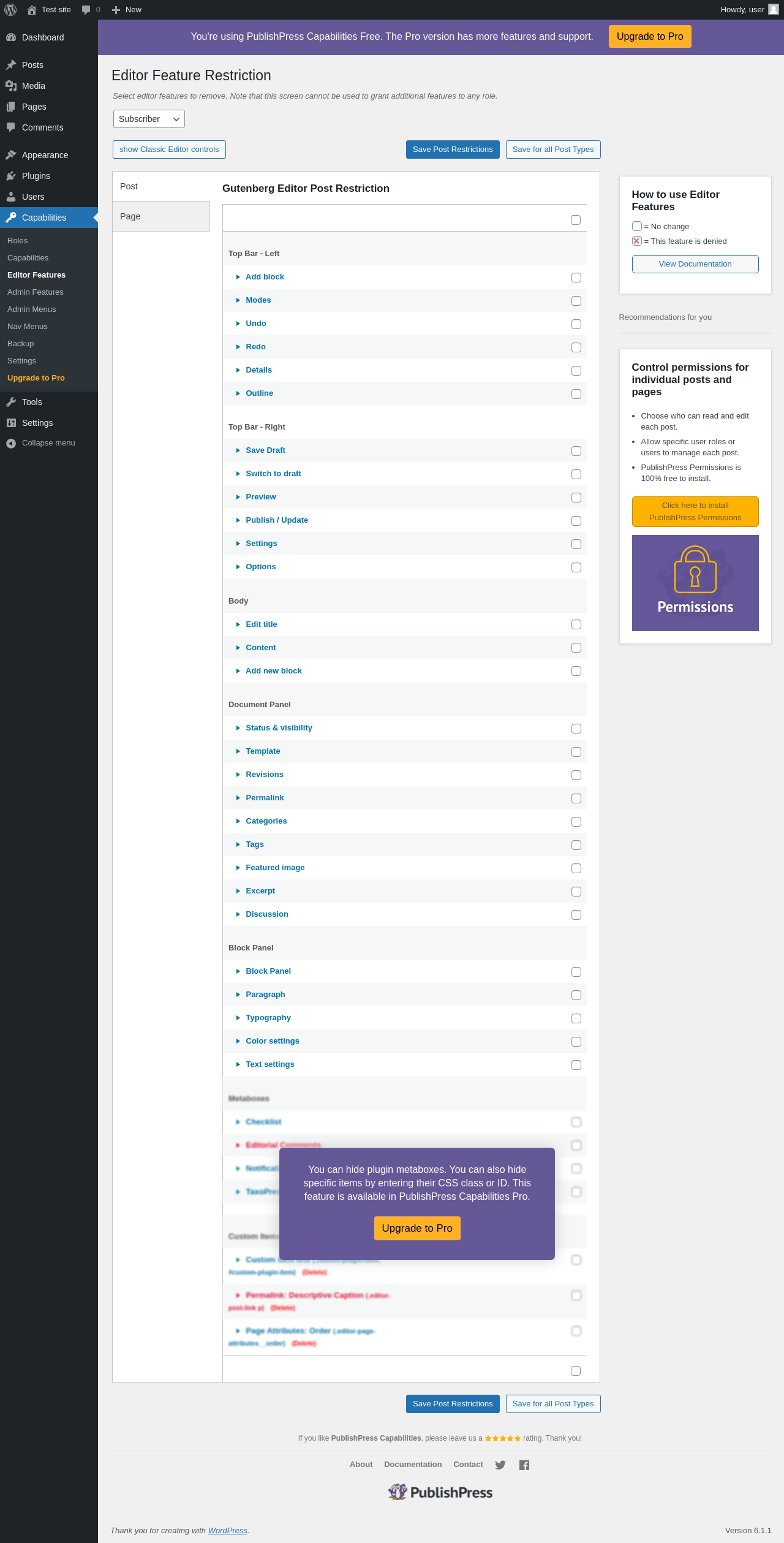Click the Collapse menu arrow icon
This screenshot has height=1543, width=784.
11,443
